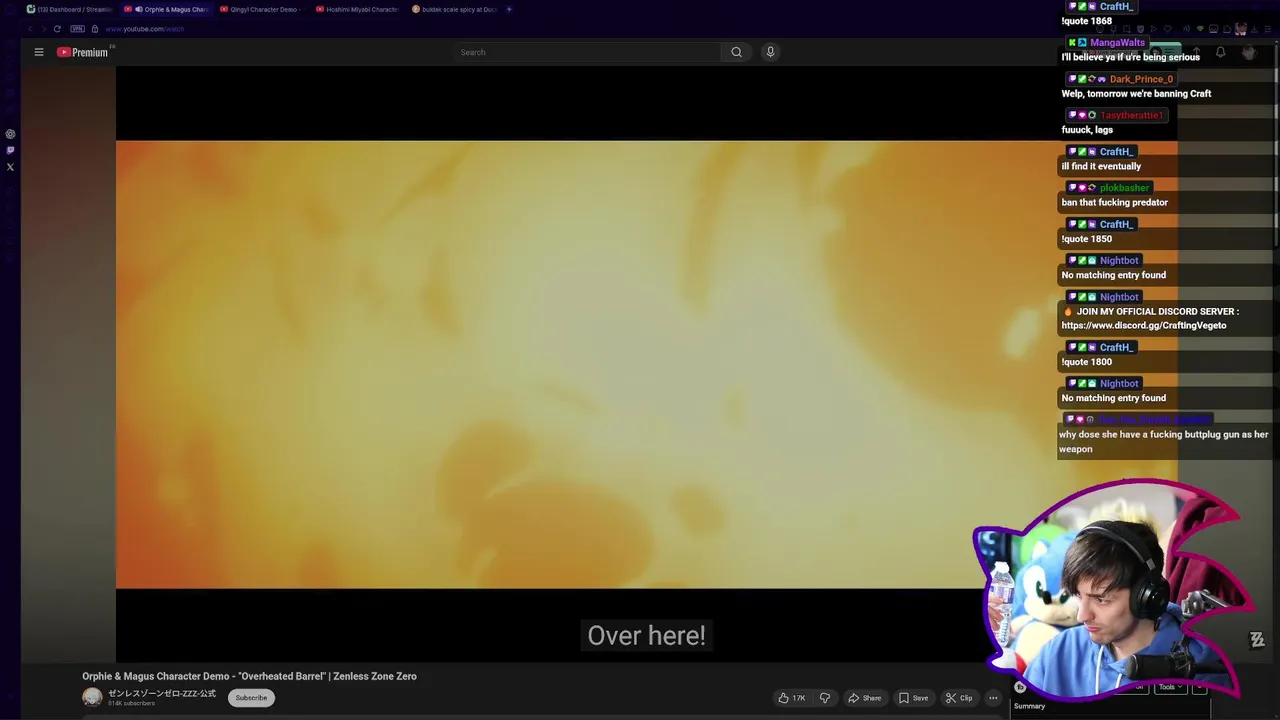Open the Twitch icon in the browser sidebar
Viewport: 1280px width, 720px height.
(x=10, y=150)
